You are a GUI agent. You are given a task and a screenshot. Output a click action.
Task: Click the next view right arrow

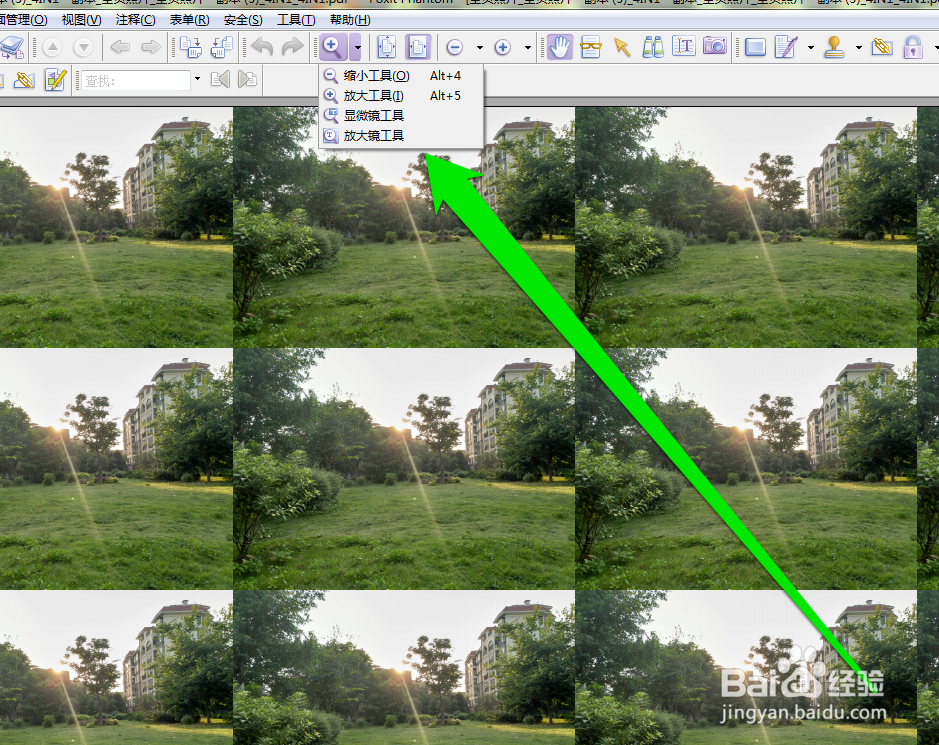(x=151, y=47)
